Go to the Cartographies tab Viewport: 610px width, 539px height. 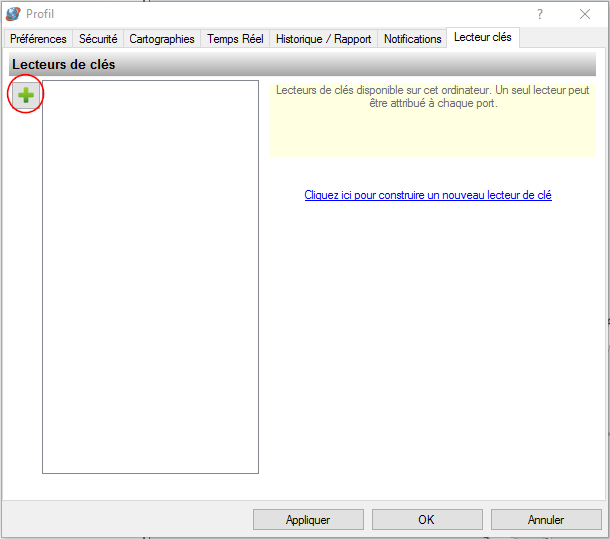(x=162, y=39)
